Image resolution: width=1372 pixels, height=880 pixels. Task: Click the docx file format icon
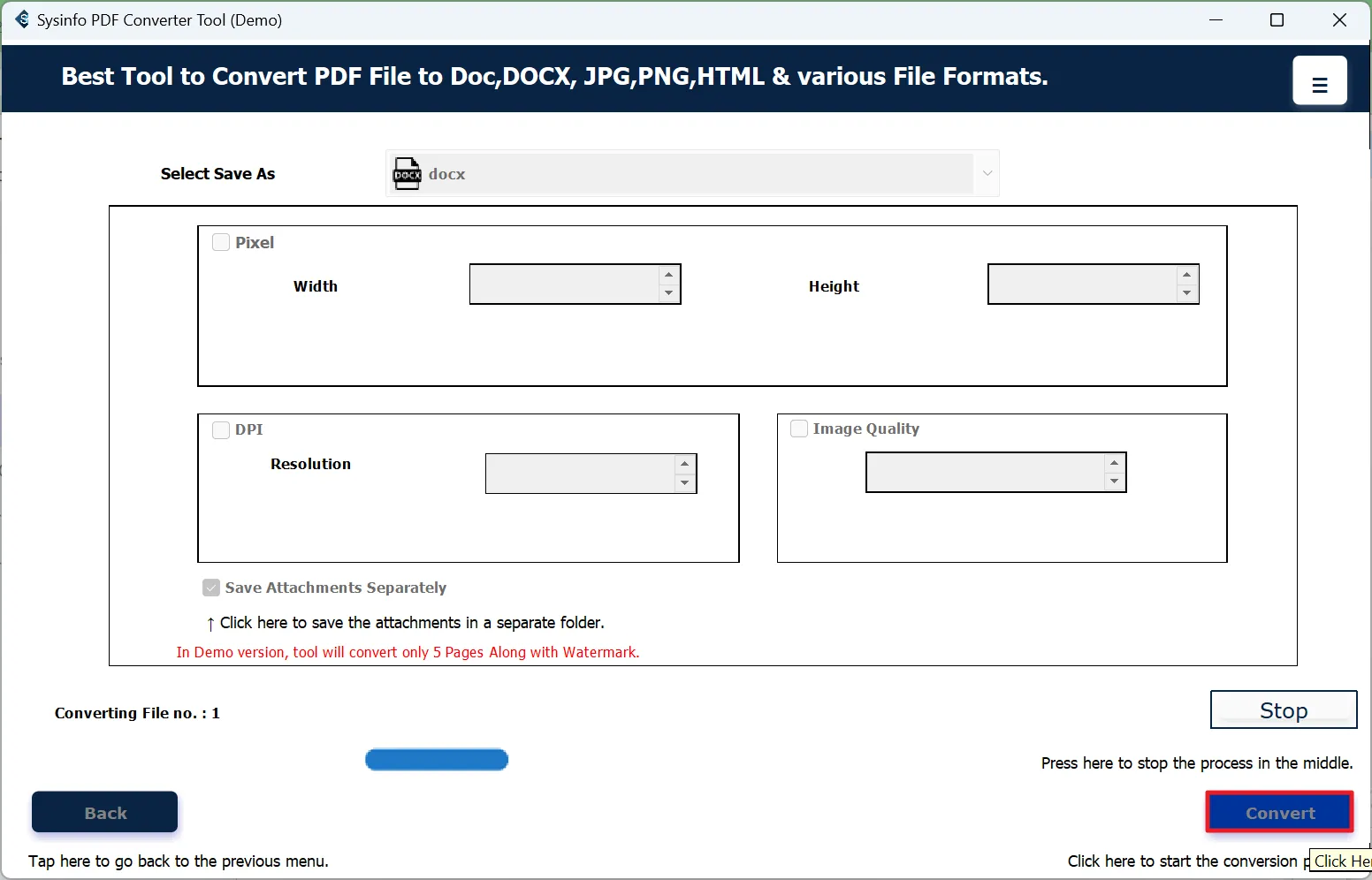click(x=407, y=174)
